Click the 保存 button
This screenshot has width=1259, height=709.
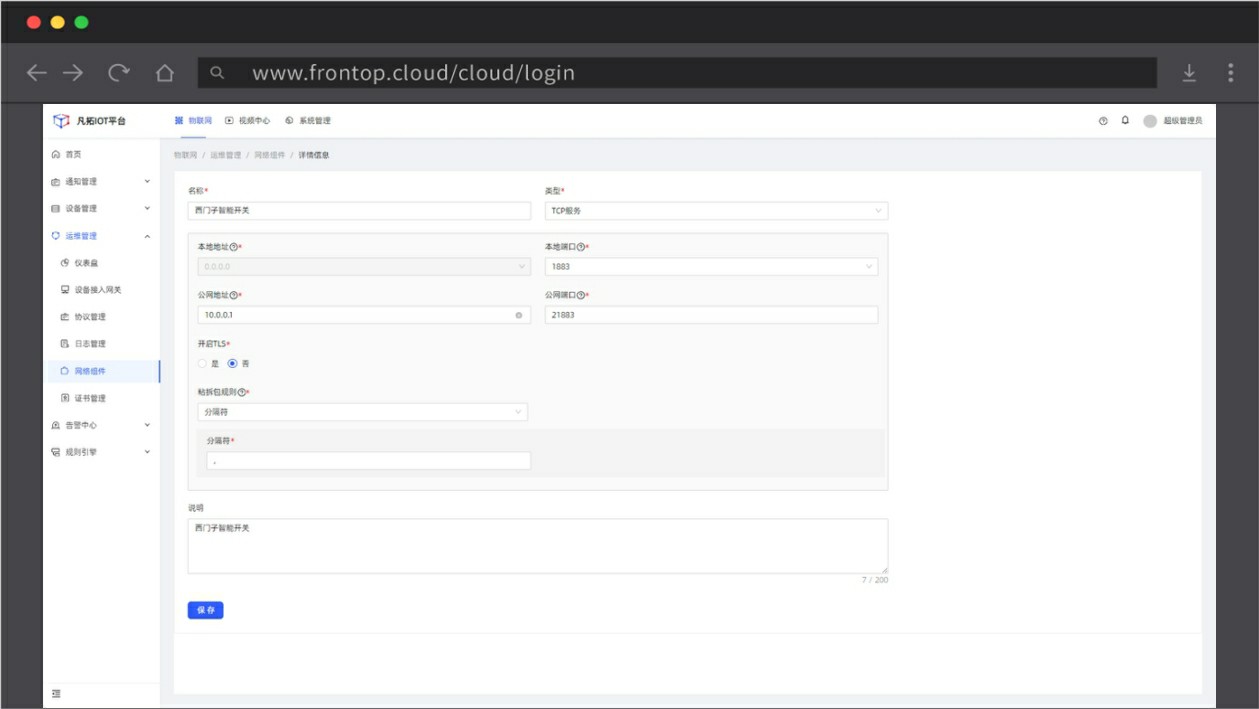205,610
